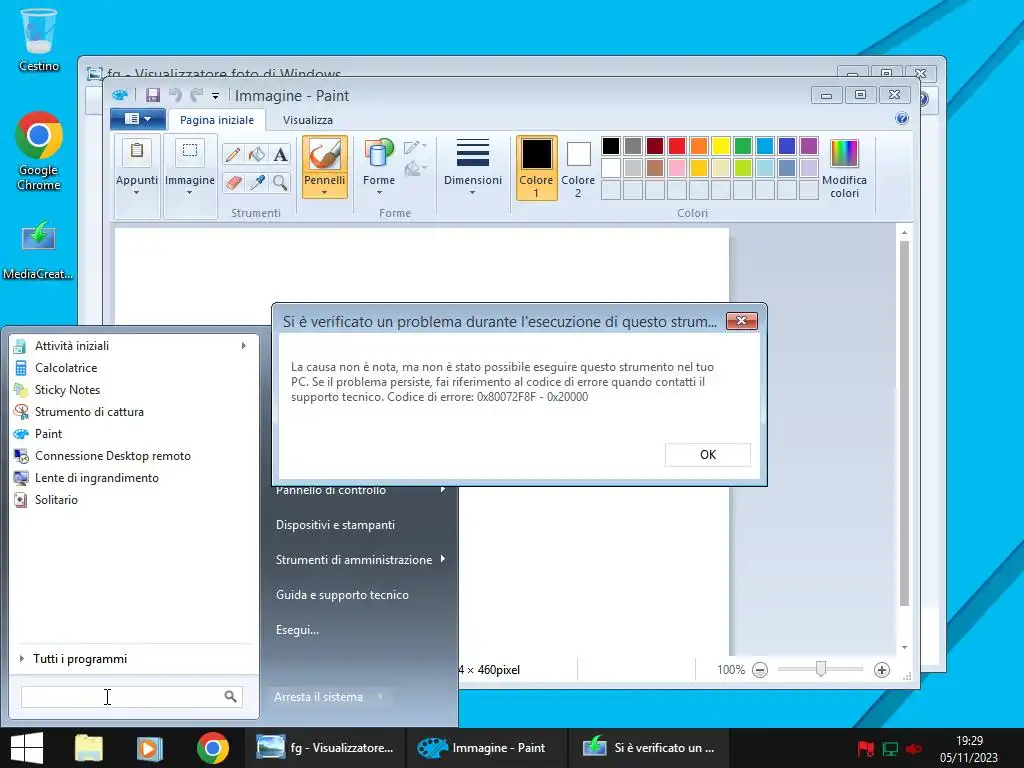Open File Explorer from taskbar
Image resolution: width=1024 pixels, height=768 pixels.
89,748
